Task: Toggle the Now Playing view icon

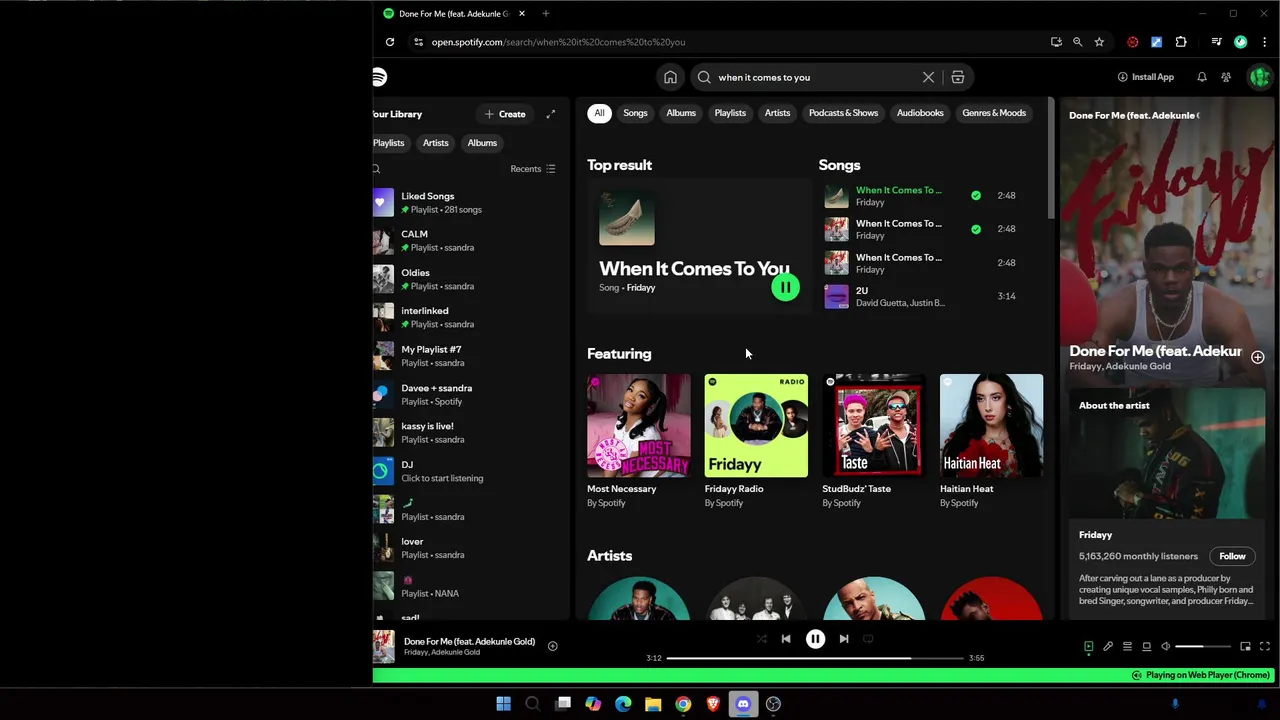Action: 1089,647
